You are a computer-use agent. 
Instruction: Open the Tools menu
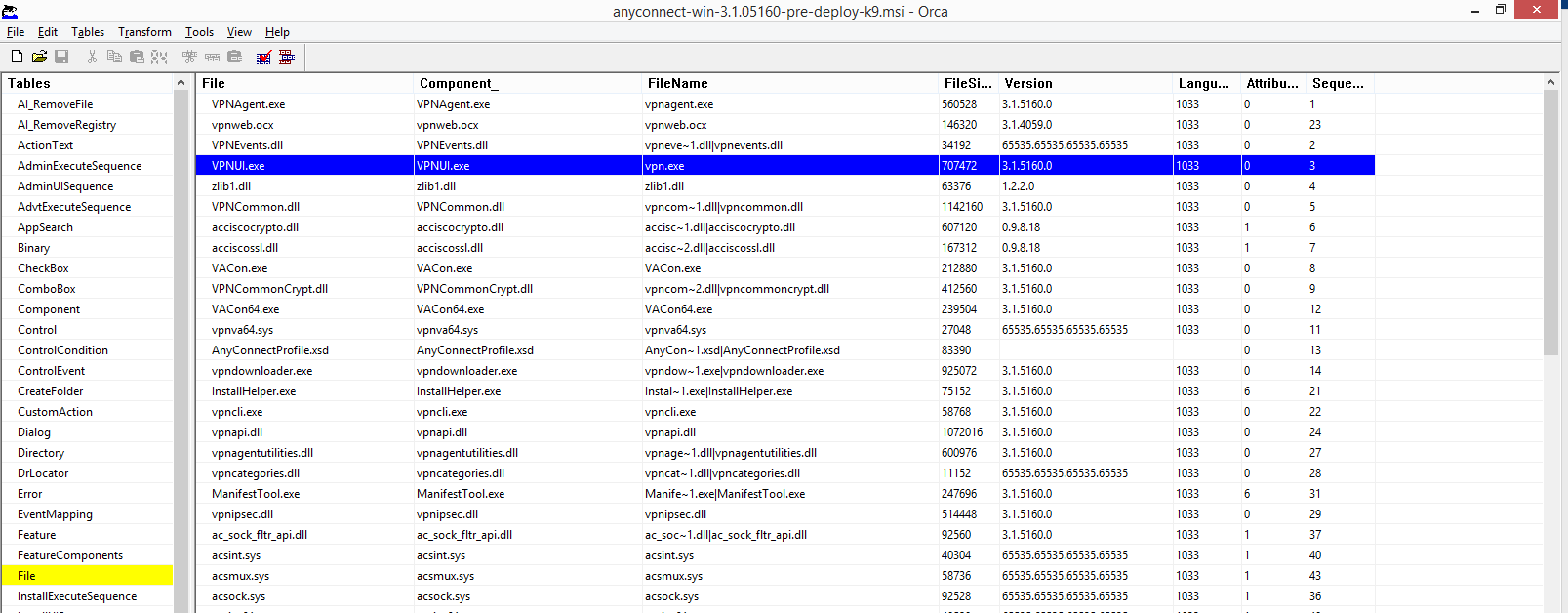click(x=199, y=32)
